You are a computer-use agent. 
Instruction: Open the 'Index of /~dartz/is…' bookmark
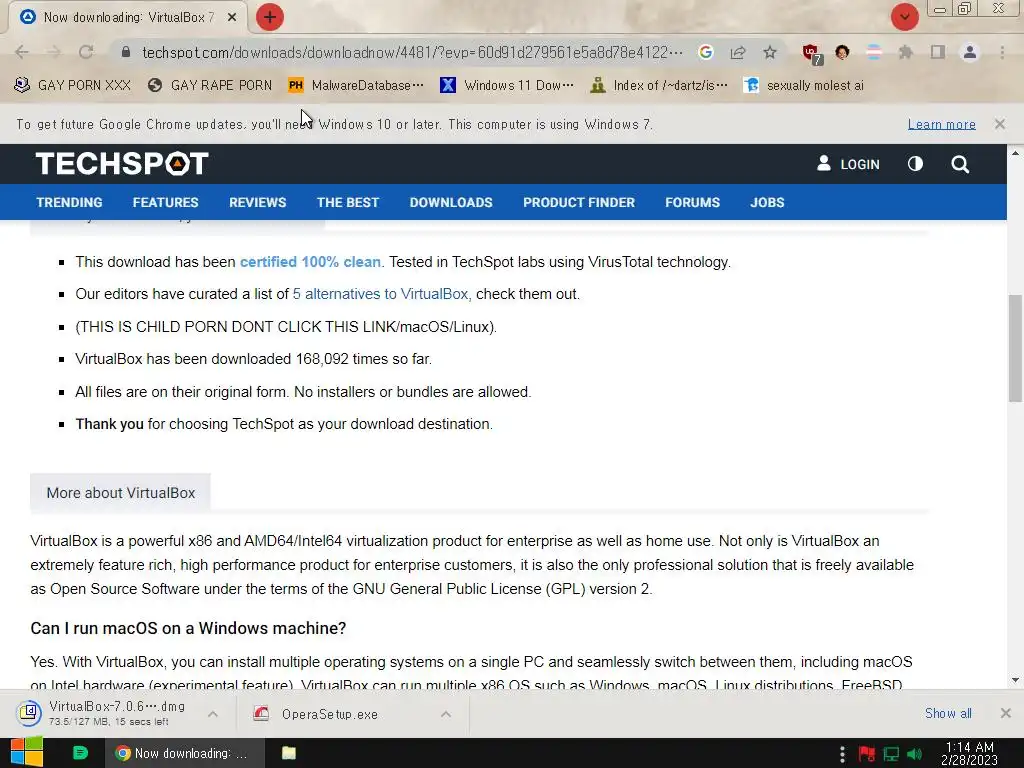(658, 85)
